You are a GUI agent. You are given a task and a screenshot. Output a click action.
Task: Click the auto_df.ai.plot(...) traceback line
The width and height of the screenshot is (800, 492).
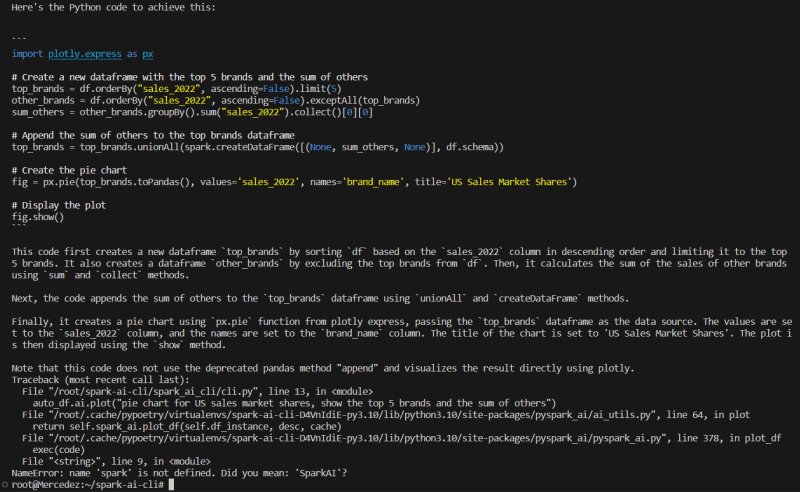[x=294, y=403]
